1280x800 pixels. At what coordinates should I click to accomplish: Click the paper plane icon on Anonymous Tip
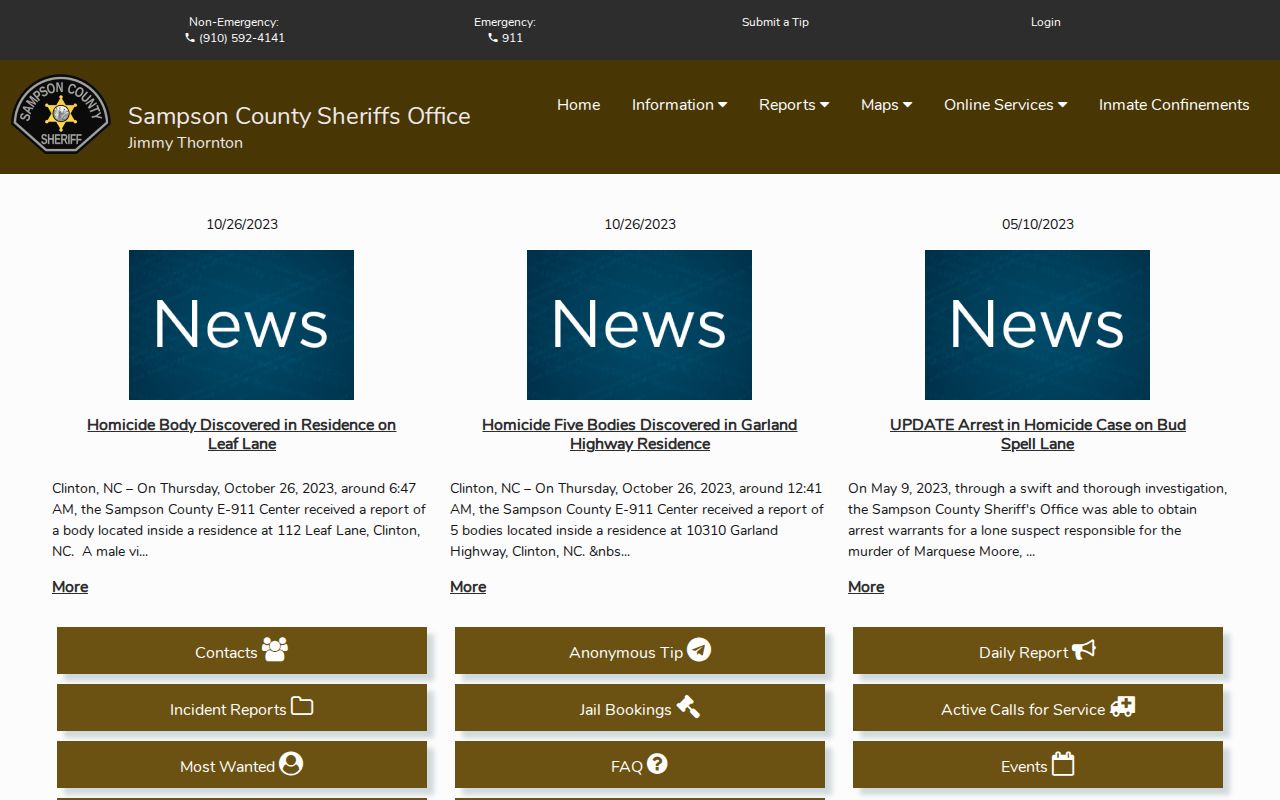pos(699,649)
